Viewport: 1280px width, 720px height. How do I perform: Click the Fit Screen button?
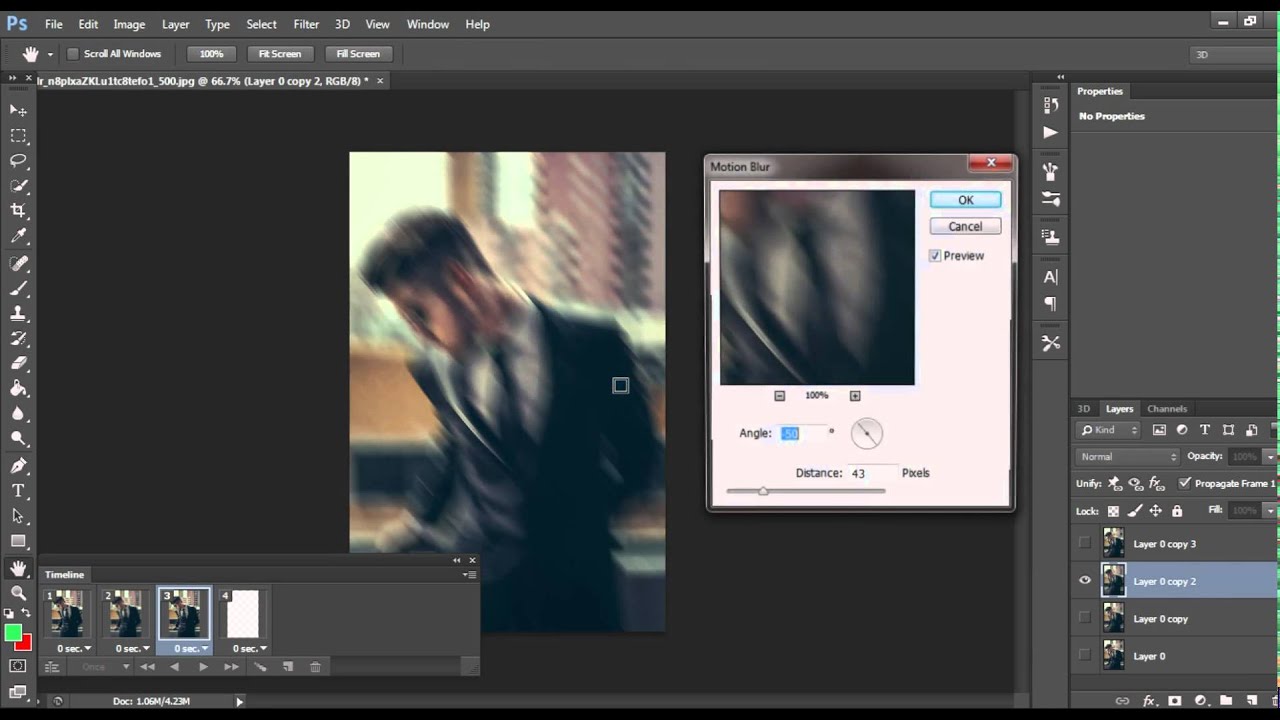[280, 54]
